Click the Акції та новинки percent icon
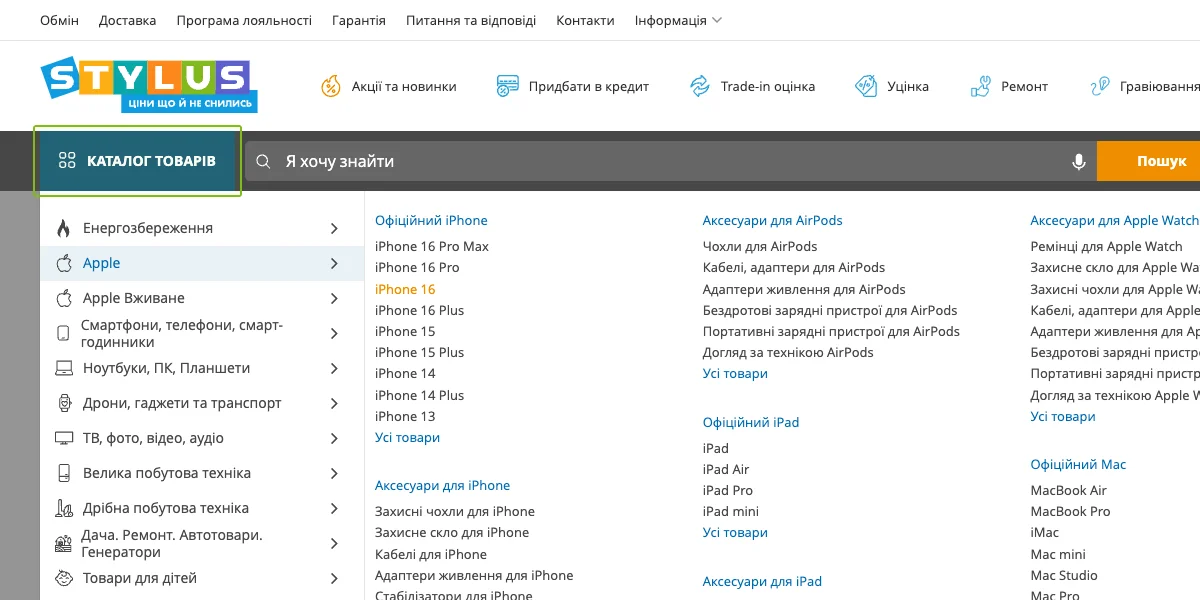The image size is (1200, 600). coord(331,87)
